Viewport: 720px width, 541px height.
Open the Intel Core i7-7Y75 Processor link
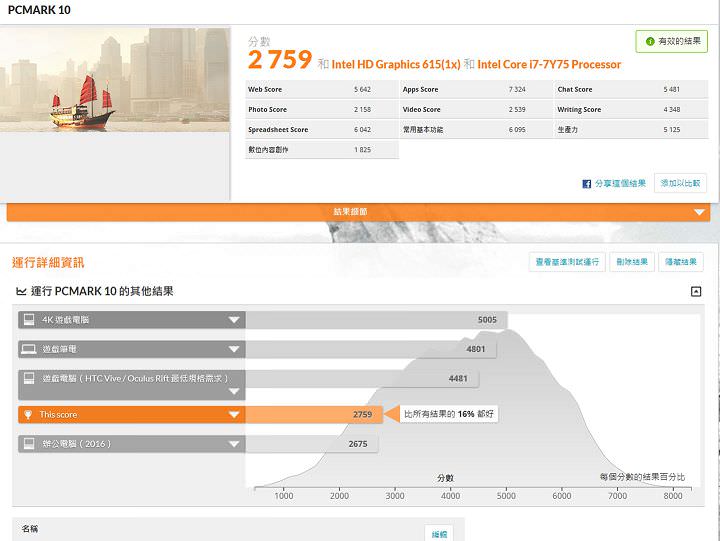[x=549, y=65]
